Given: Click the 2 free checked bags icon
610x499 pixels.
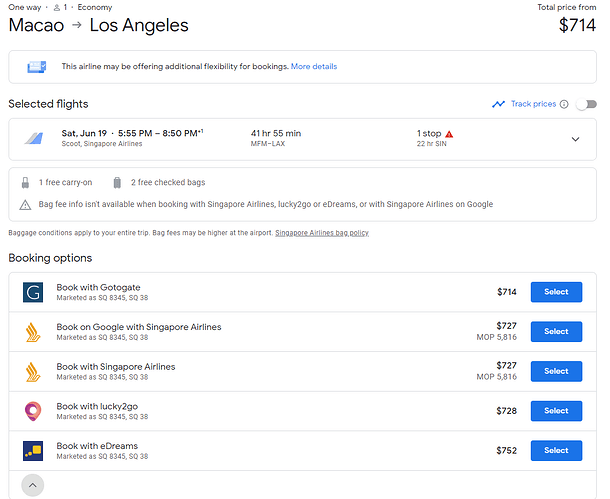Looking at the screenshot, I should [117, 182].
